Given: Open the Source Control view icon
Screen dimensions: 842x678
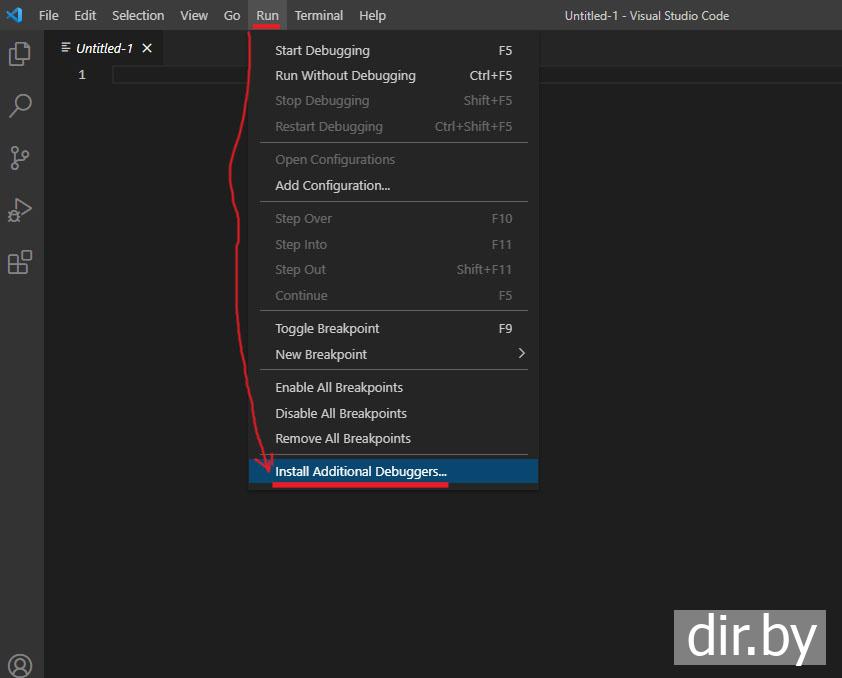Looking at the screenshot, I should (20, 158).
